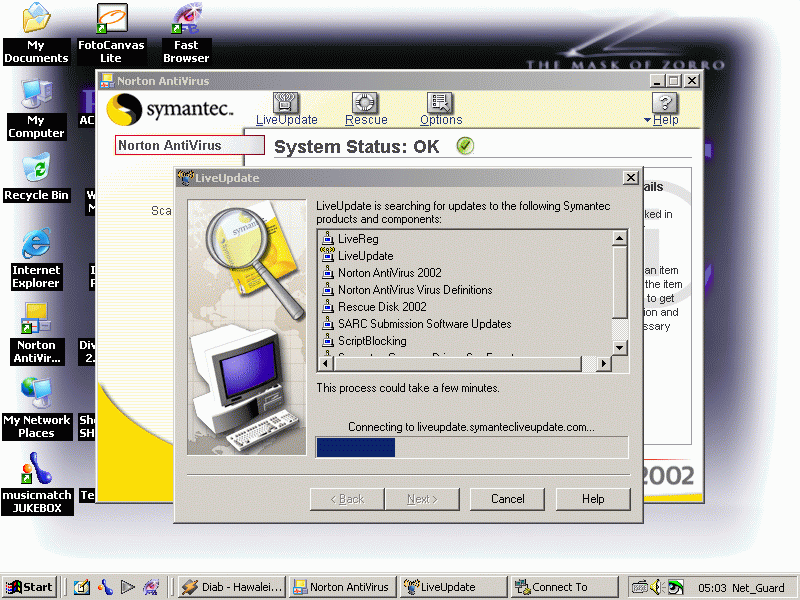Click the products list scroll down arrow
Image resolution: width=800 pixels, height=600 pixels.
(x=619, y=348)
